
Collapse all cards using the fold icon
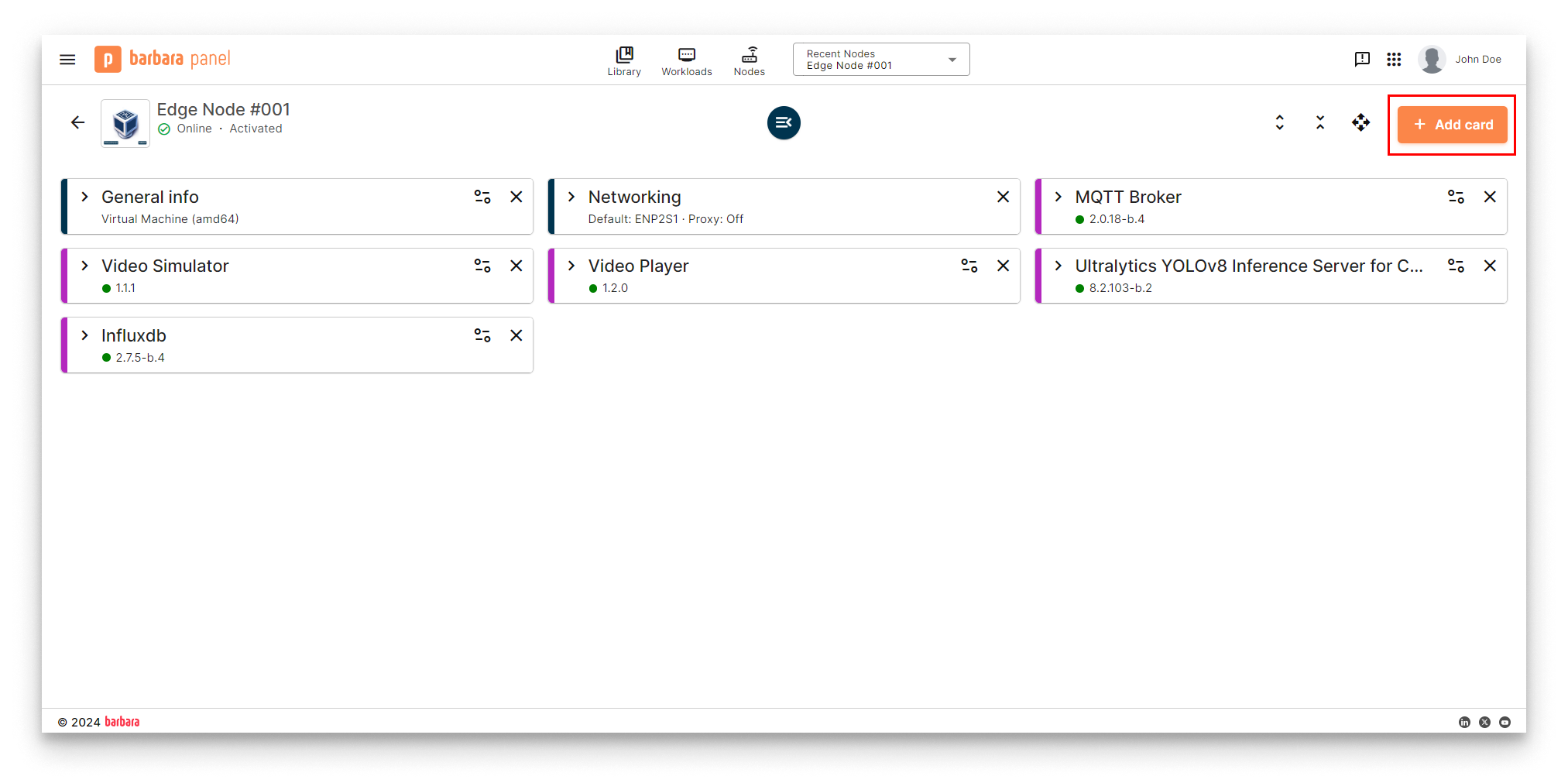[x=1320, y=122]
